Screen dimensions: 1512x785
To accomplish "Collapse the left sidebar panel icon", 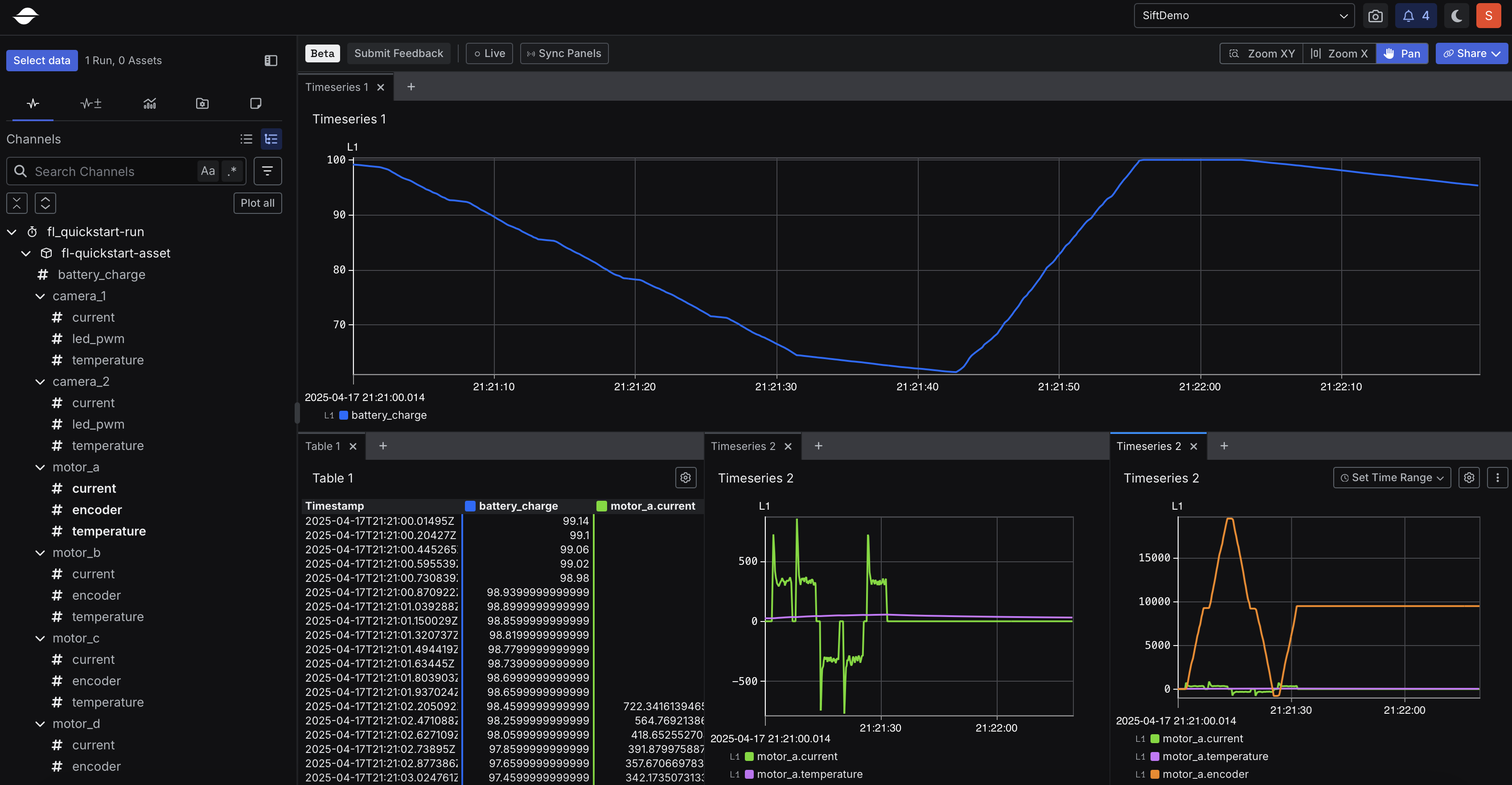I will [271, 61].
